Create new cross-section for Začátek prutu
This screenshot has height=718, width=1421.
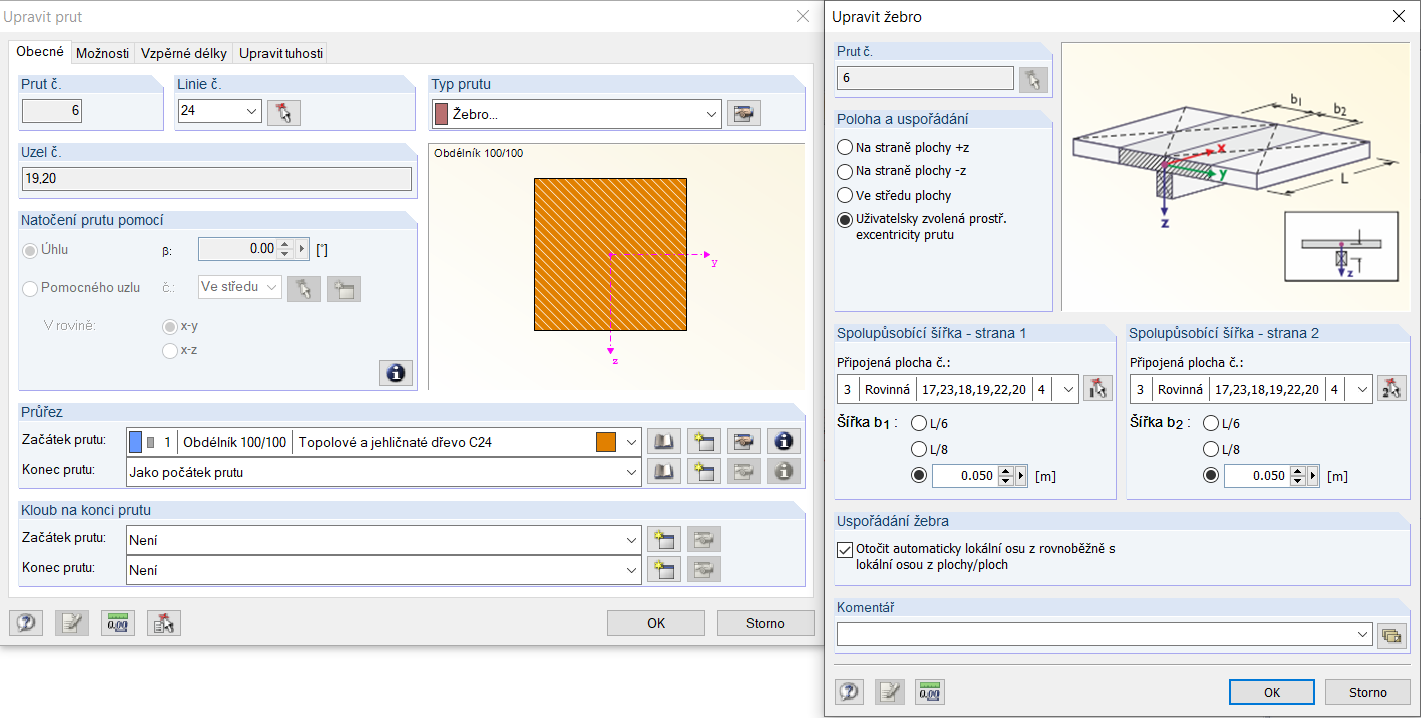pyautogui.click(x=704, y=442)
